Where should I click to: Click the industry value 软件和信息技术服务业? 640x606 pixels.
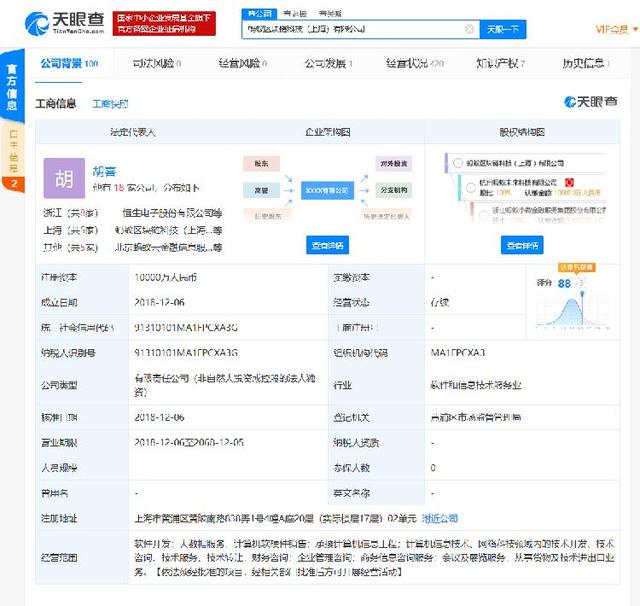tap(476, 385)
